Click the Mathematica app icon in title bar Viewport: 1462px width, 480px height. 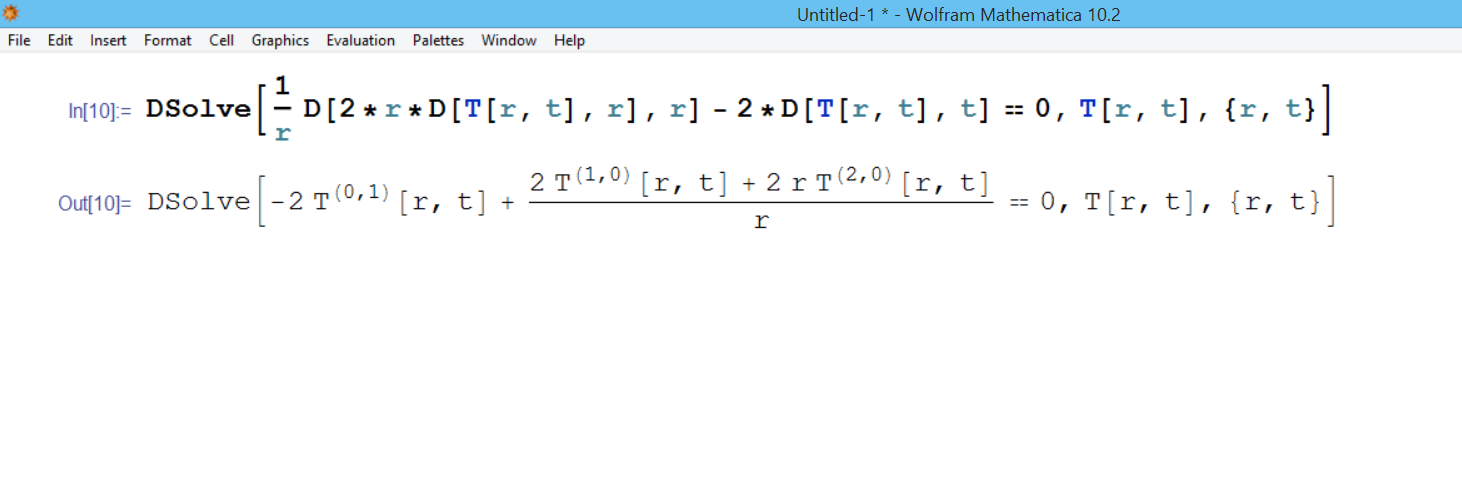(10, 13)
